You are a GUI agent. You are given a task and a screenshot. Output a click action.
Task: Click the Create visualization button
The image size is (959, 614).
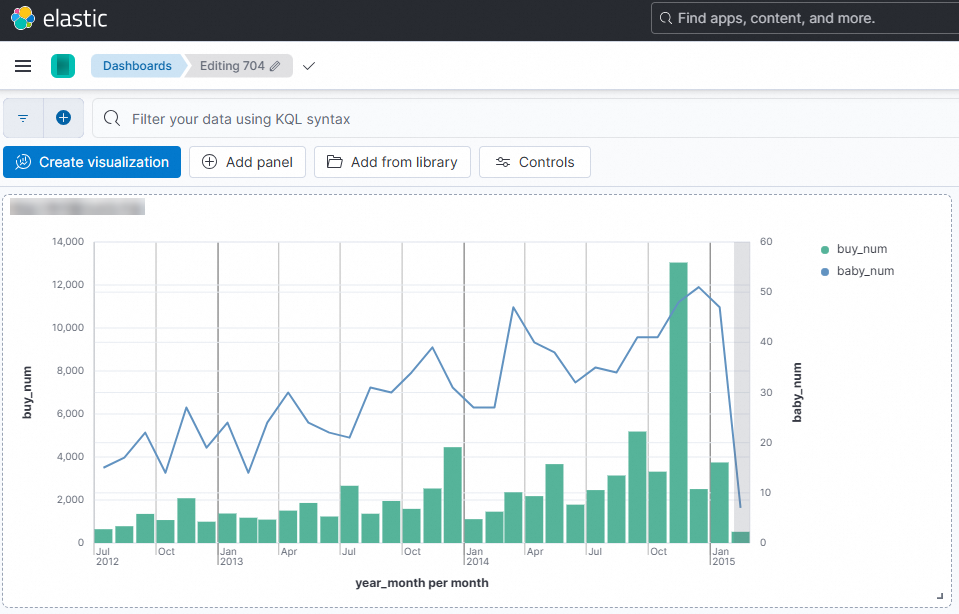pos(92,162)
